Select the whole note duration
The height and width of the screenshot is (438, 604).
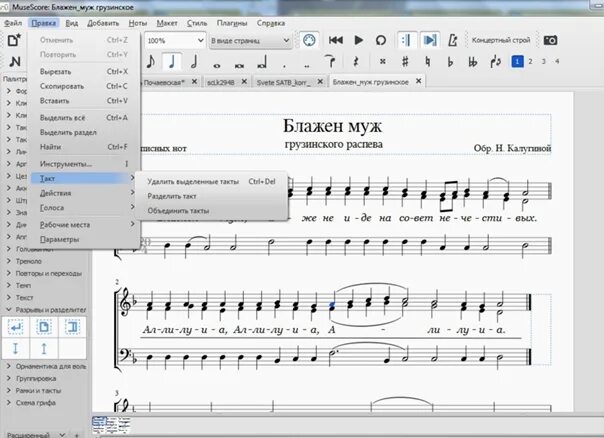tap(217, 66)
